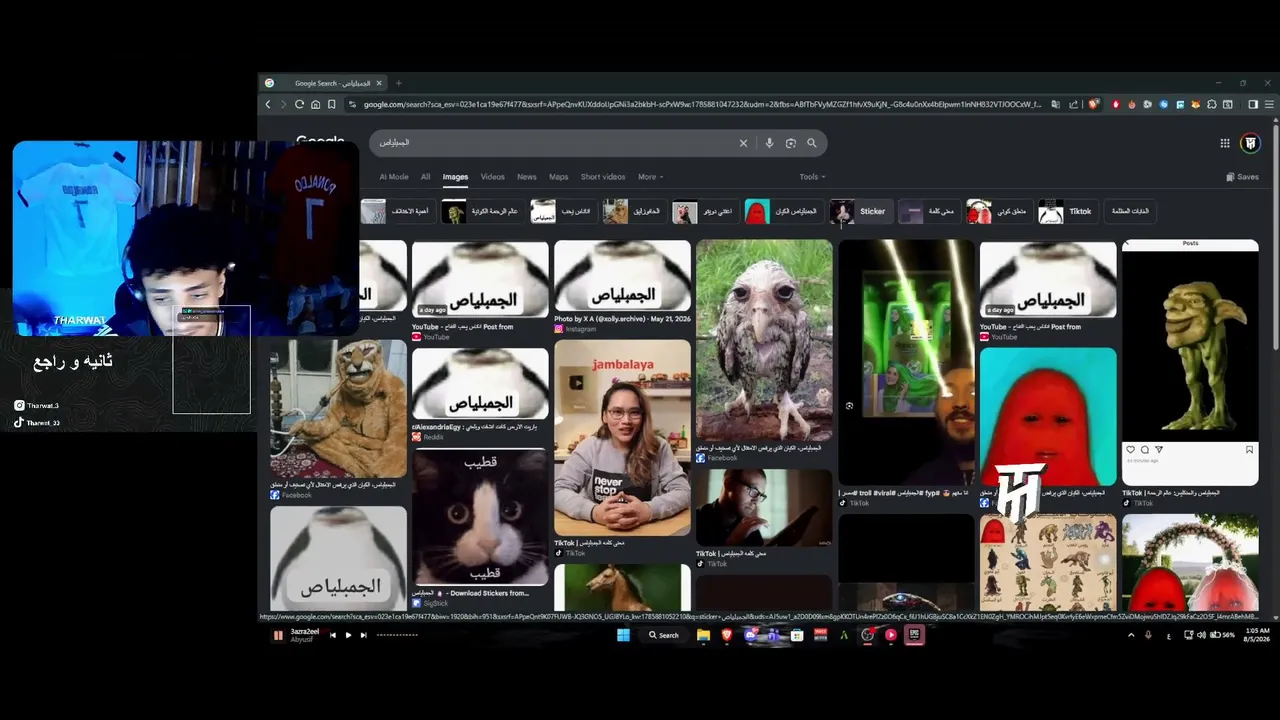Show hidden system tray icons
Image resolution: width=1280 pixels, height=720 pixels.
pos(1131,635)
